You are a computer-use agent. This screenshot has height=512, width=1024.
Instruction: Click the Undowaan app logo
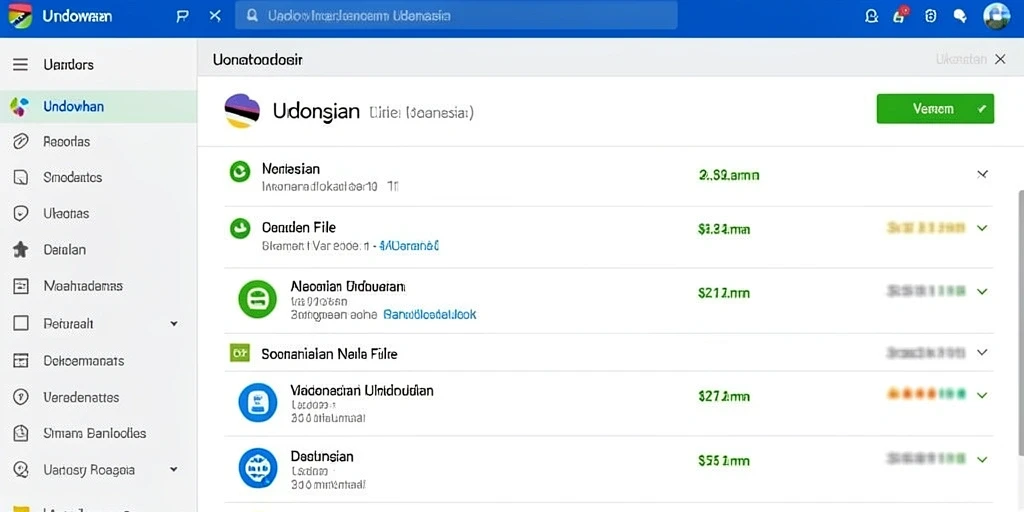(x=20, y=16)
